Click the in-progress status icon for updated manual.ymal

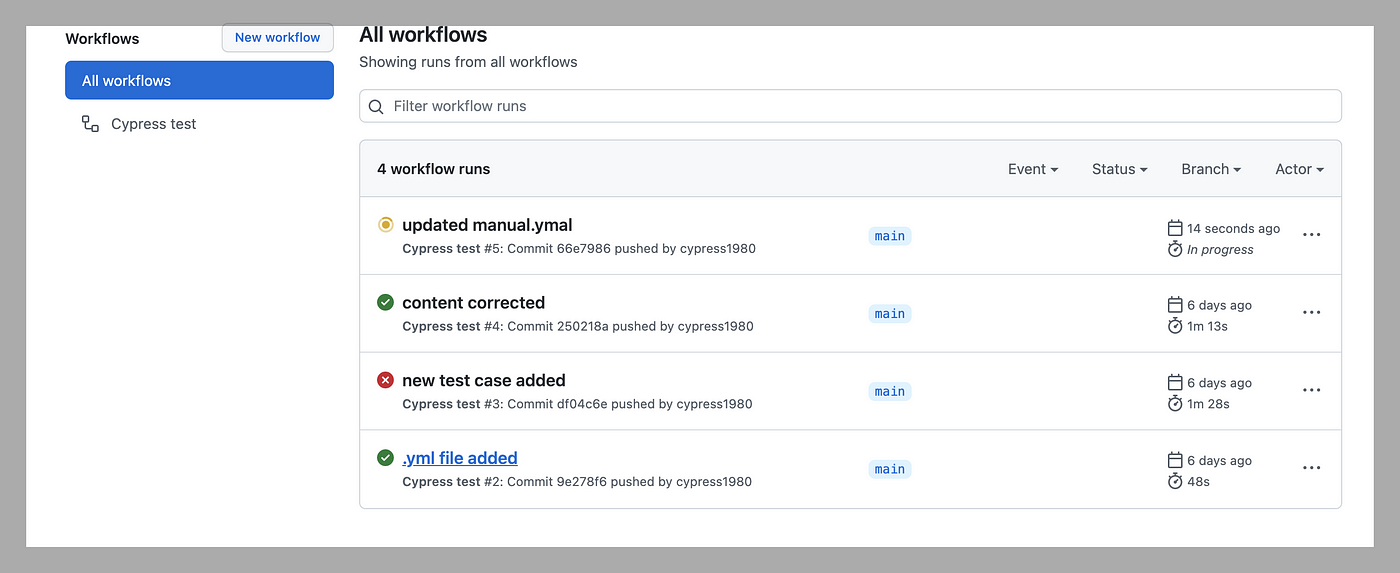click(385, 225)
